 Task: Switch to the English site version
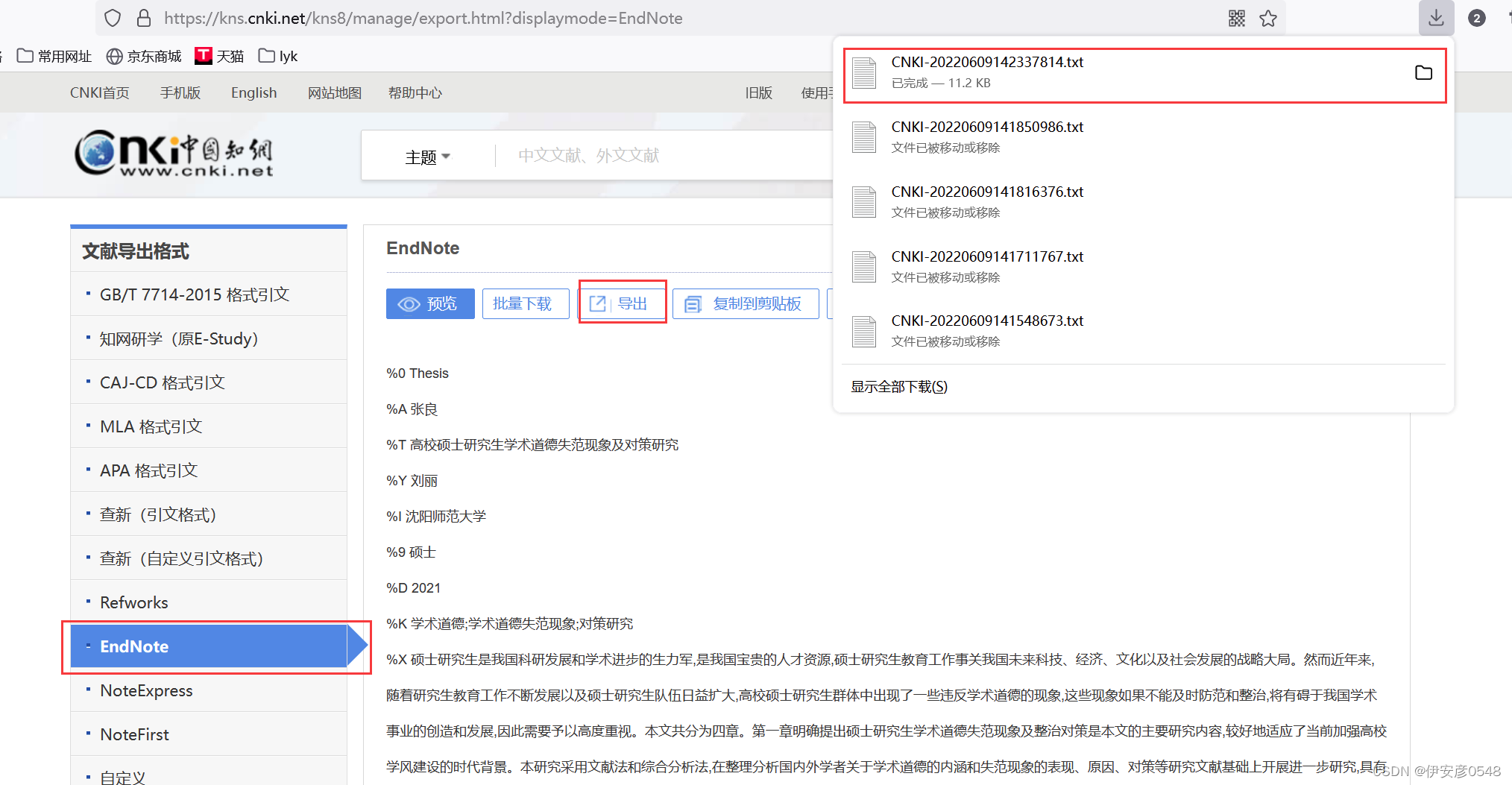pyautogui.click(x=253, y=92)
